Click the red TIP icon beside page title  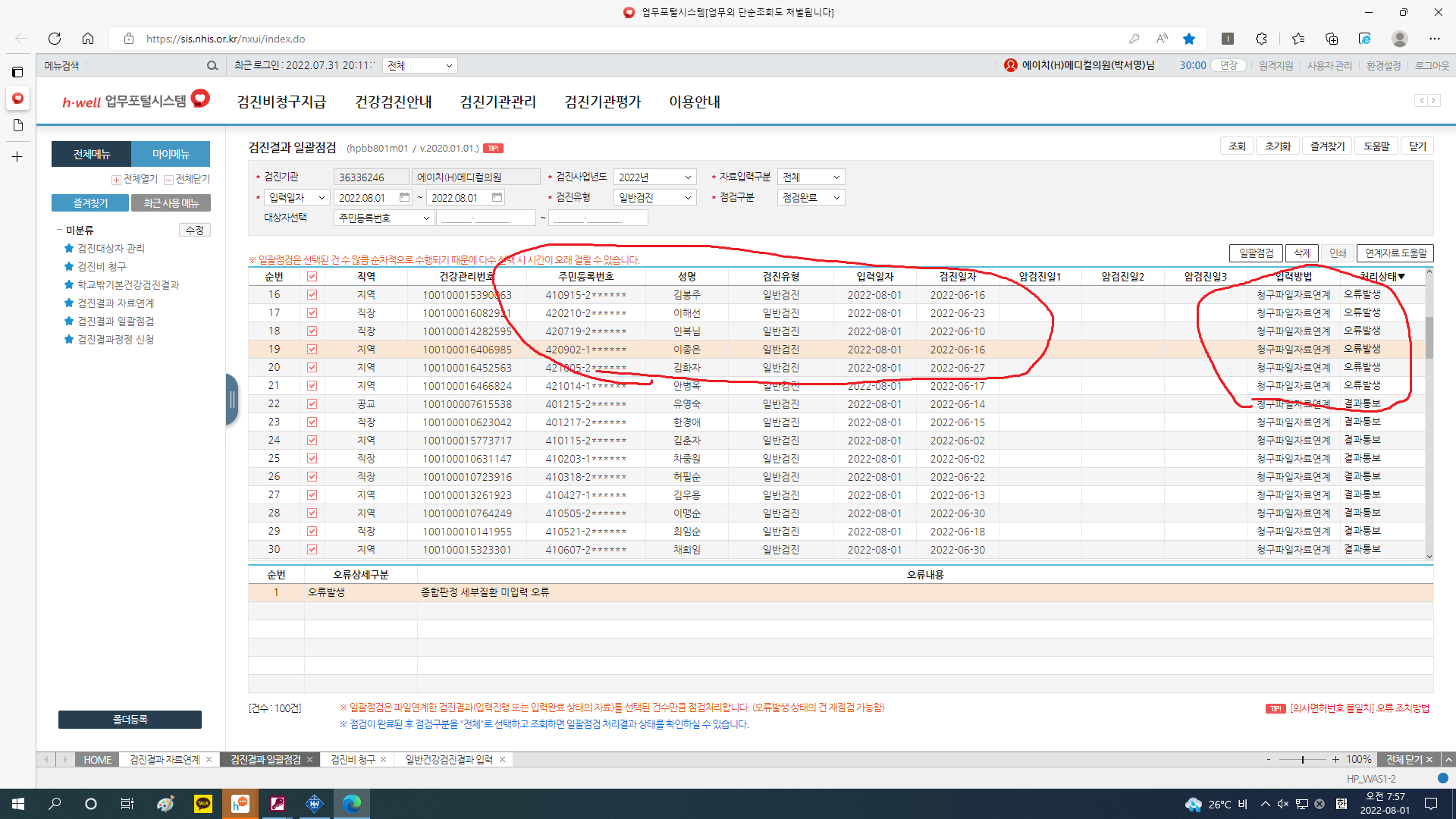pos(493,149)
